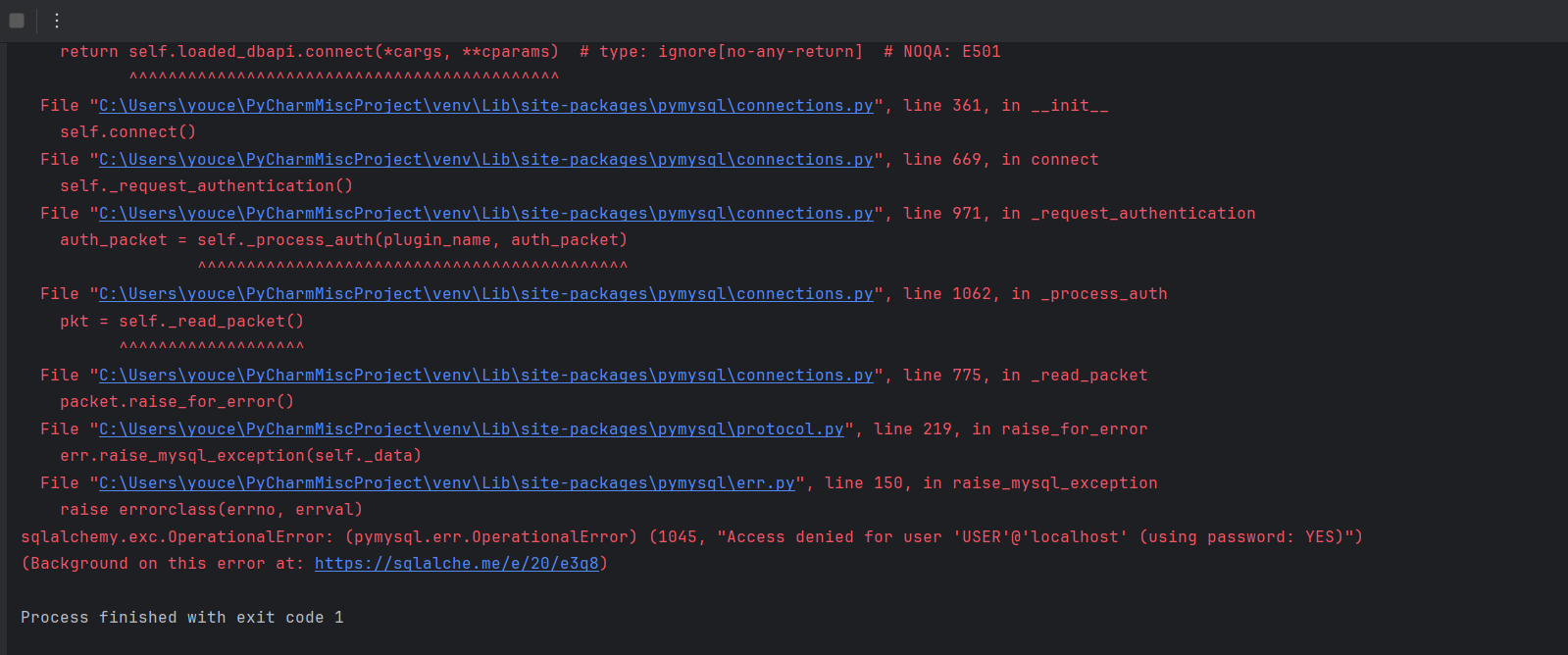Click the 'Process finished with exit code 1' line
1568x655 pixels.
(182, 618)
